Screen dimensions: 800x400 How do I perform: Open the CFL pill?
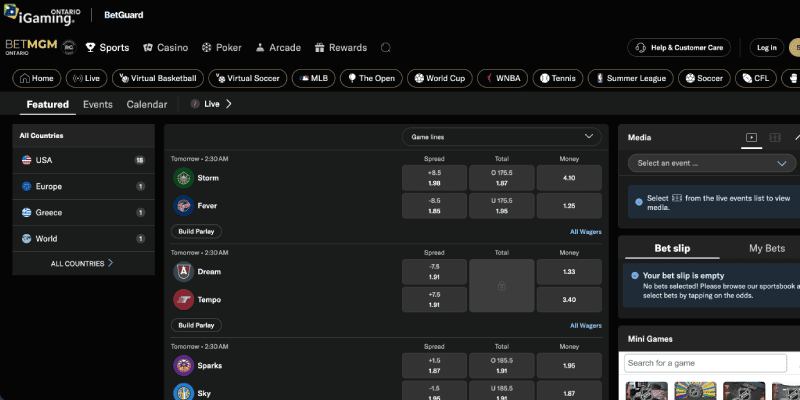coord(756,79)
